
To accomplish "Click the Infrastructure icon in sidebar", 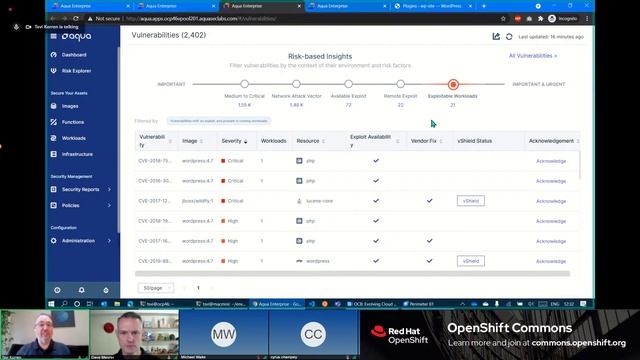I will pos(53,154).
